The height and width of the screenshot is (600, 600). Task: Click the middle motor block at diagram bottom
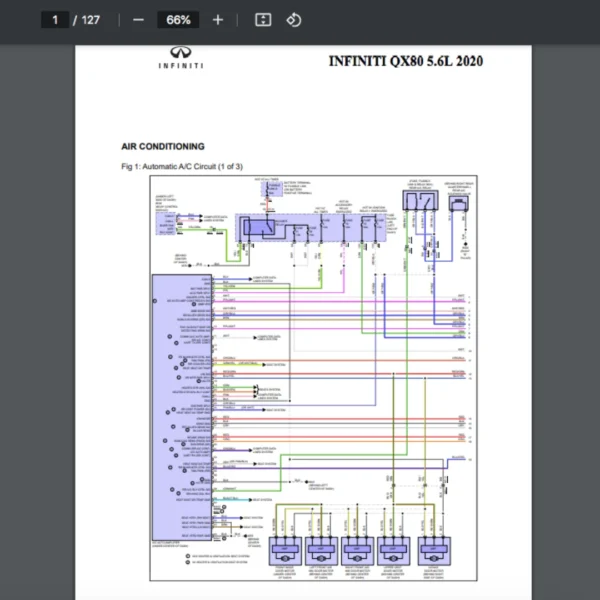coord(357,549)
